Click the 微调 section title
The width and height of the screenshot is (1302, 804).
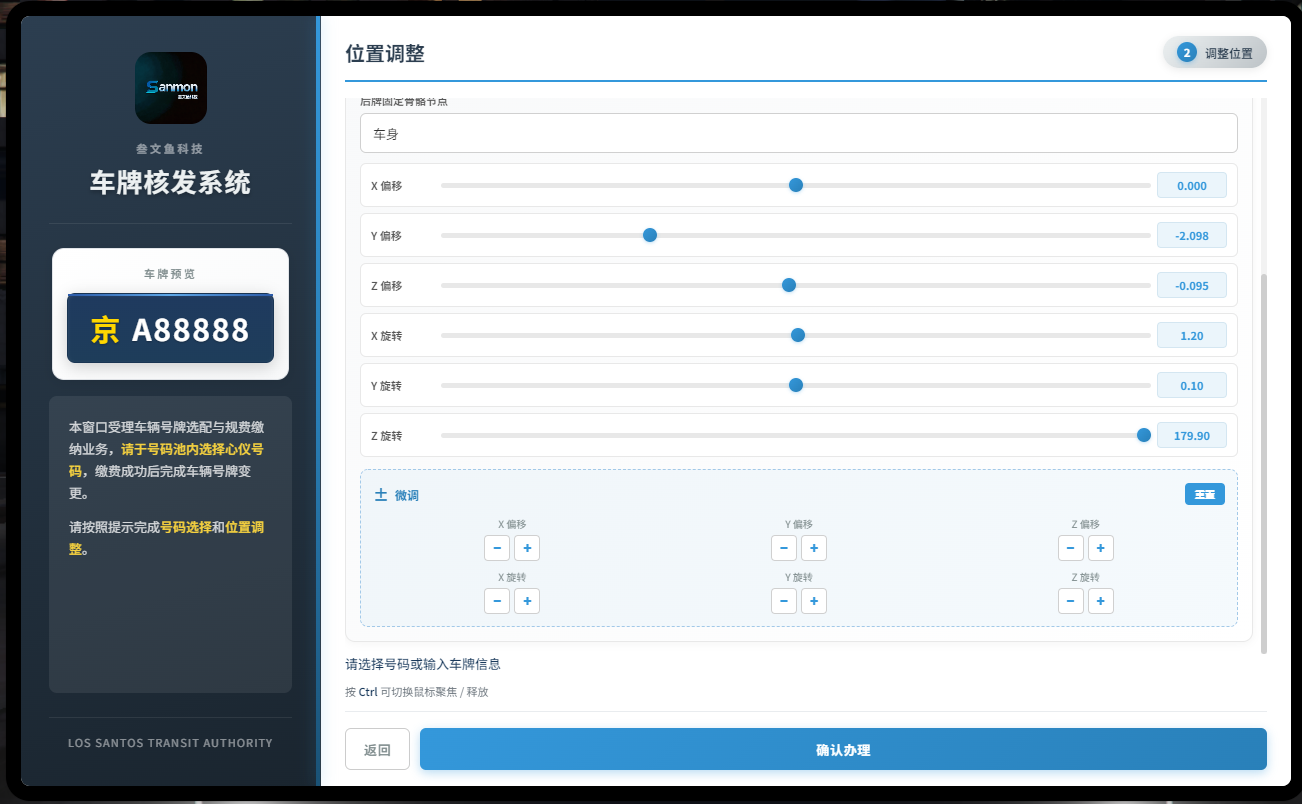[407, 495]
